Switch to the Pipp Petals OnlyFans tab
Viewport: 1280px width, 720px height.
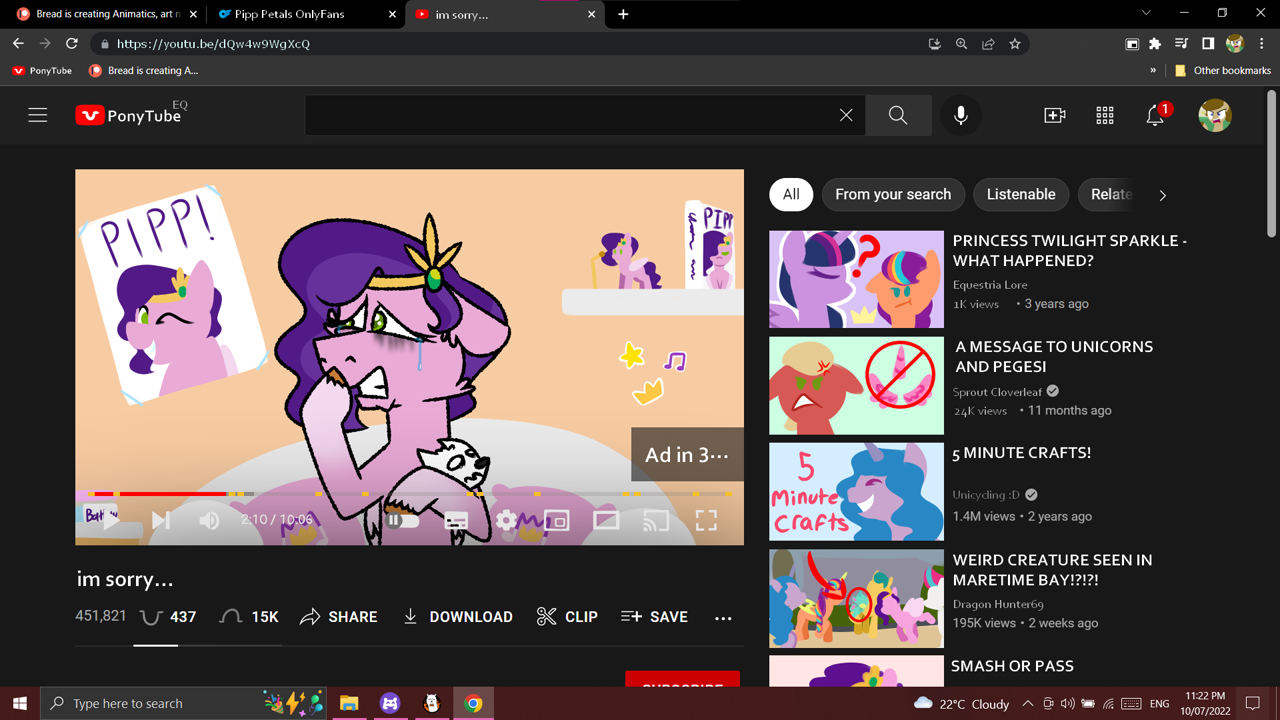(x=289, y=14)
